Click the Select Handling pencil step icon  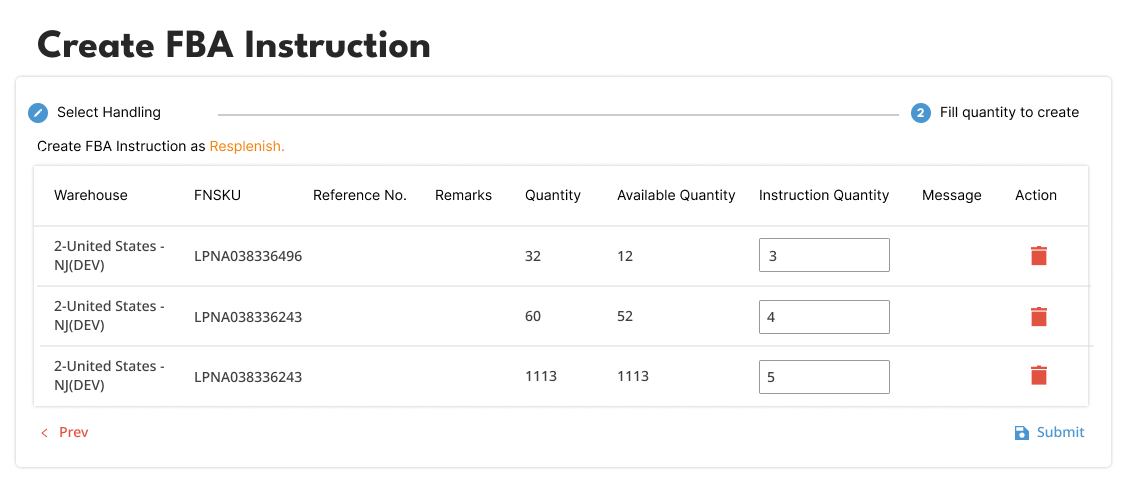pyautogui.click(x=38, y=113)
